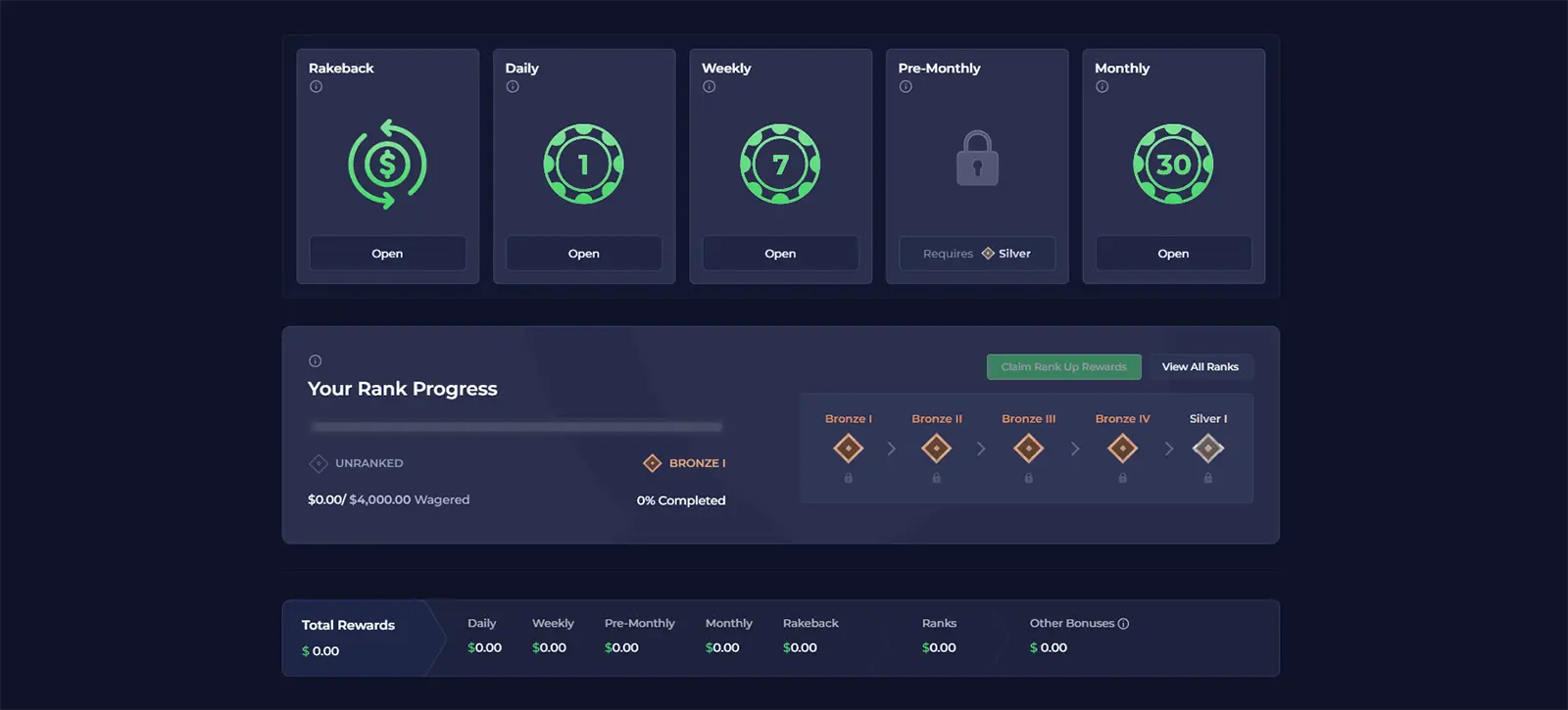This screenshot has width=1568, height=710.
Task: Open the Rakeback reward
Action: coord(387,253)
